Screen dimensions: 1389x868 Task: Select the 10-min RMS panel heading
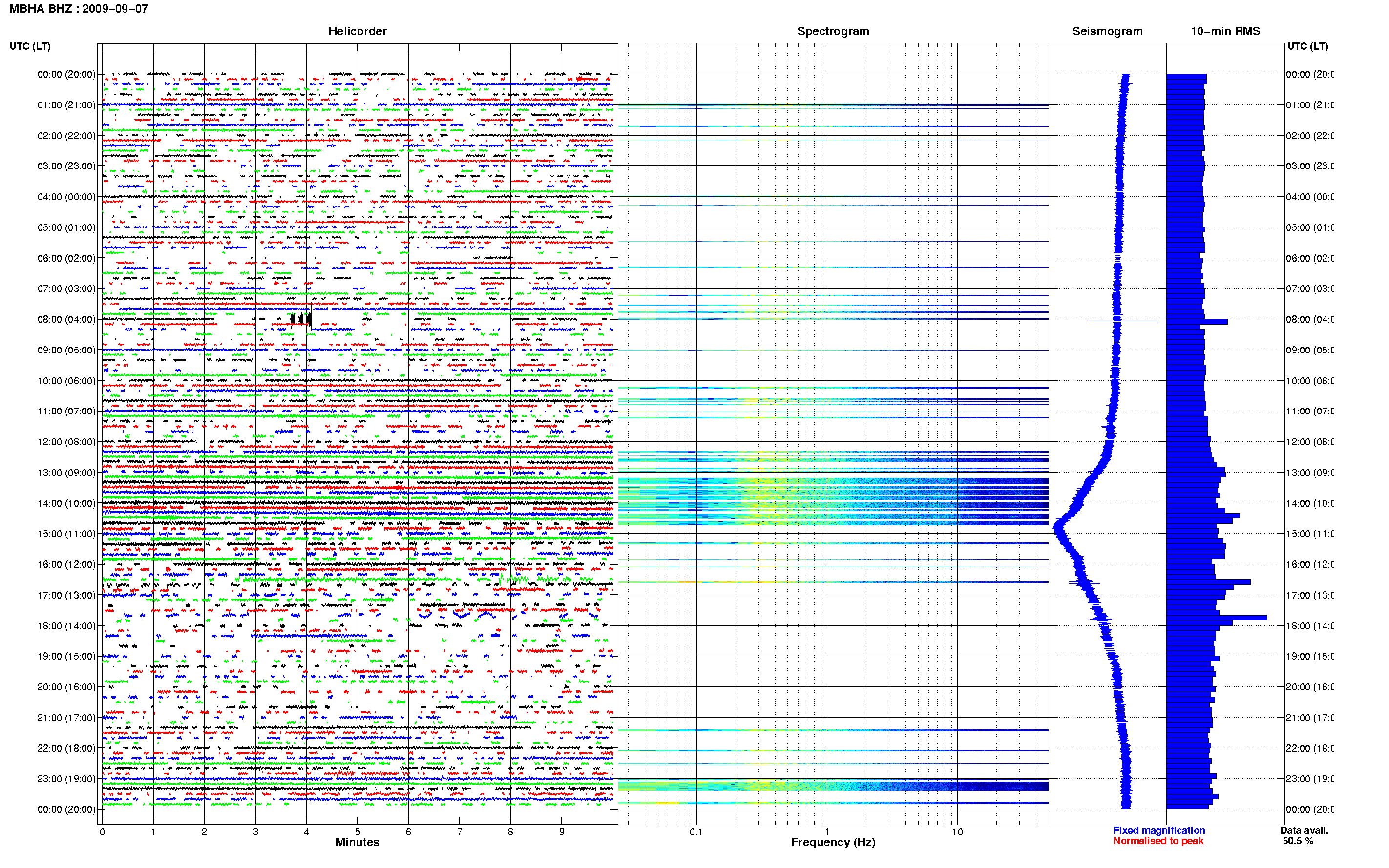1225,31
